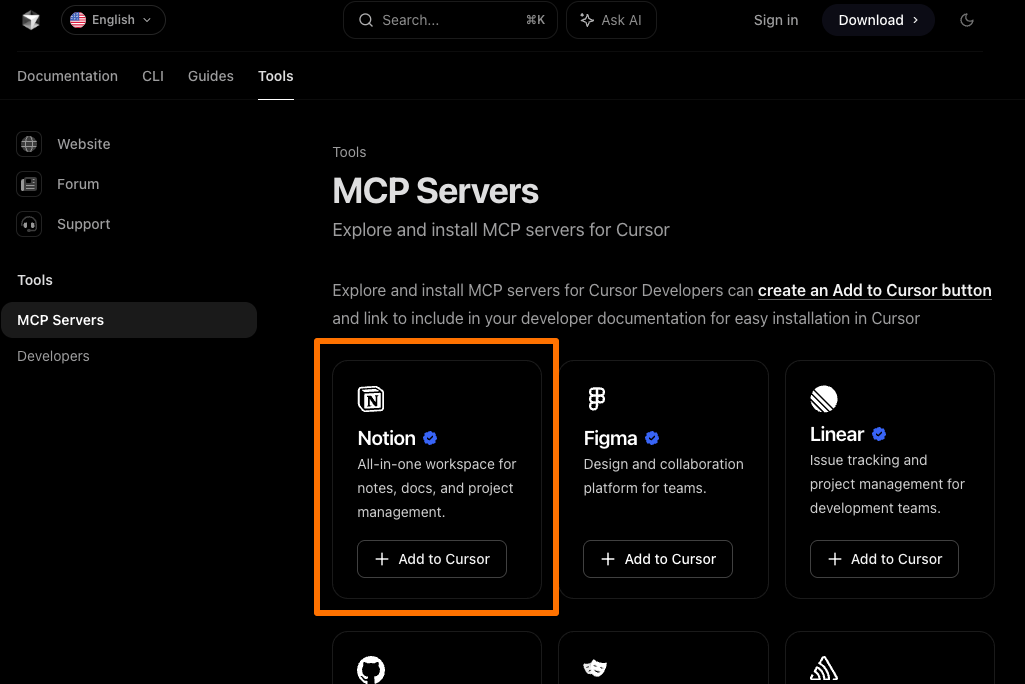Screen dimensions: 1025x684
Task: Focus the Search input field
Action: (x=450, y=20)
